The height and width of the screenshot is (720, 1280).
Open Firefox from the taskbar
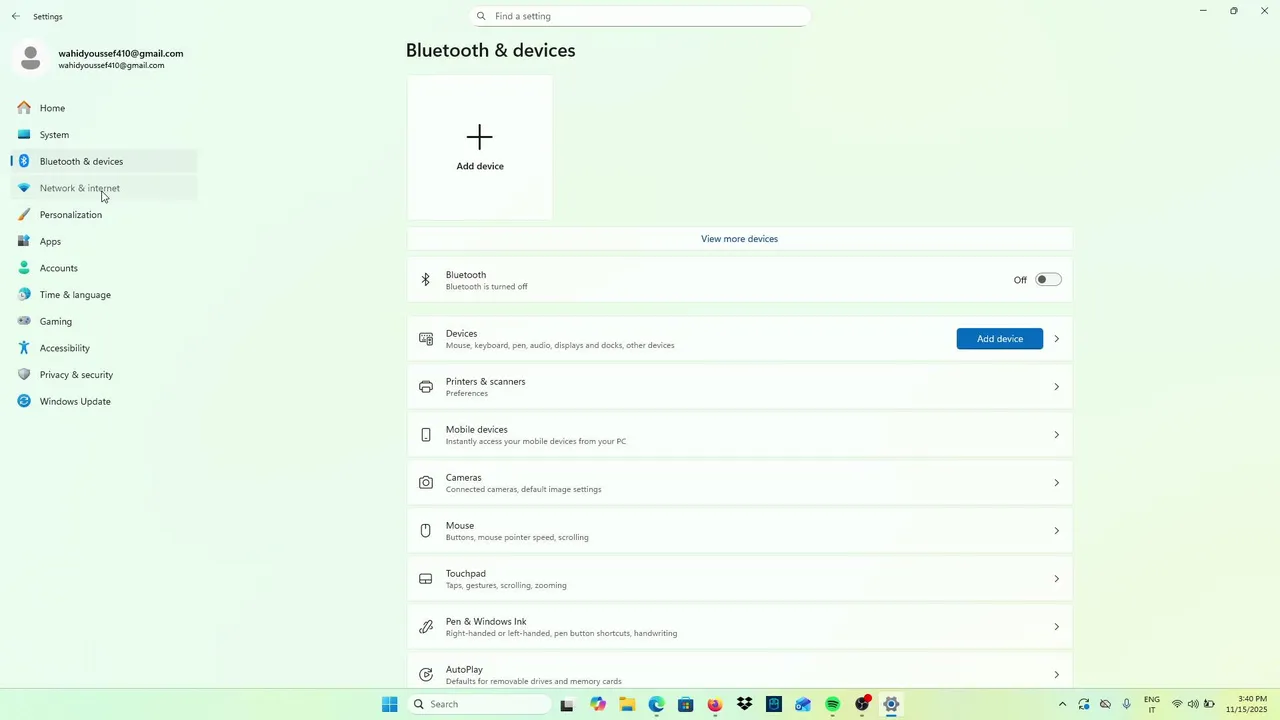tap(715, 704)
